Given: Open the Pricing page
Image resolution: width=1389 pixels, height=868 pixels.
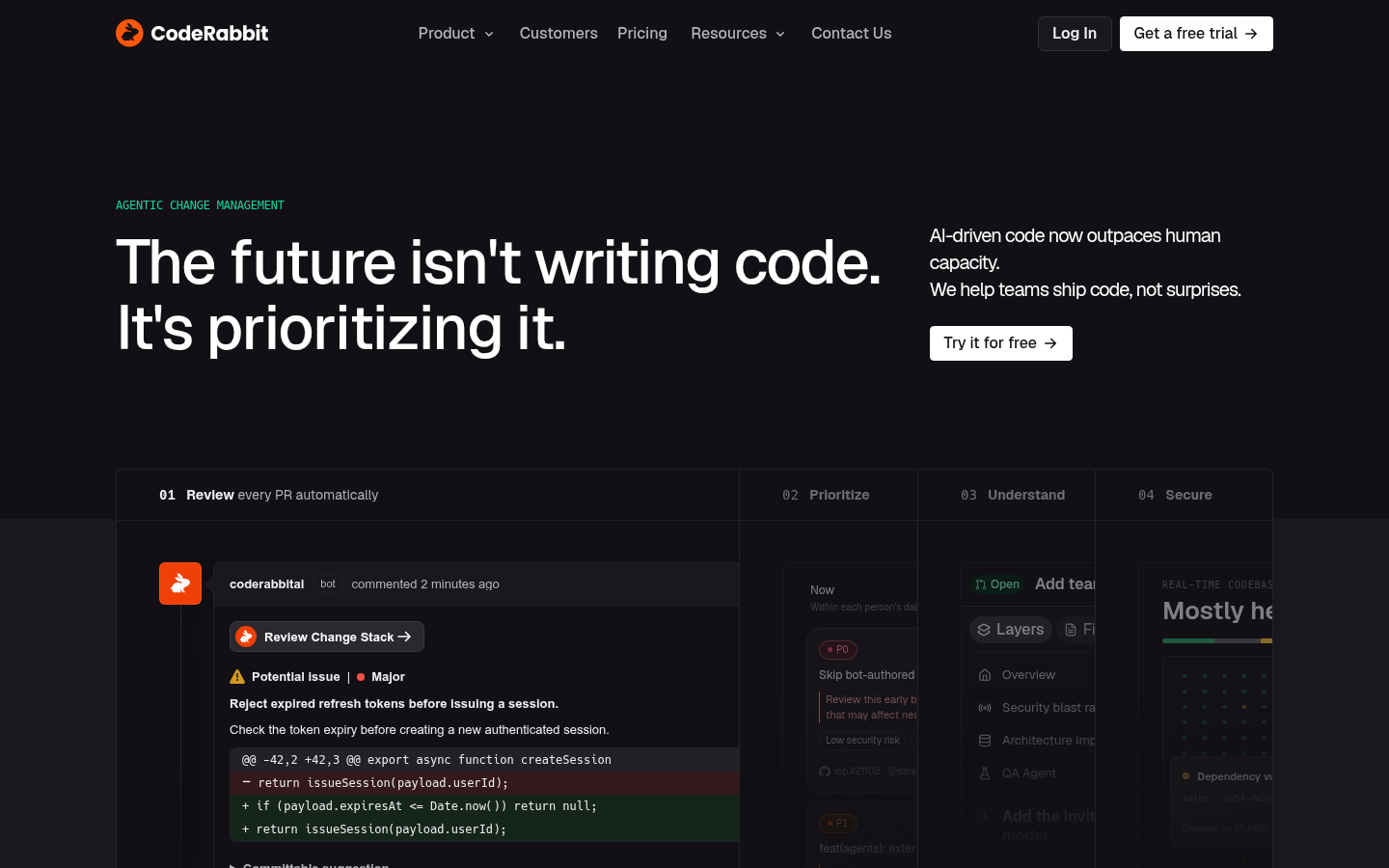Looking at the screenshot, I should tap(642, 34).
